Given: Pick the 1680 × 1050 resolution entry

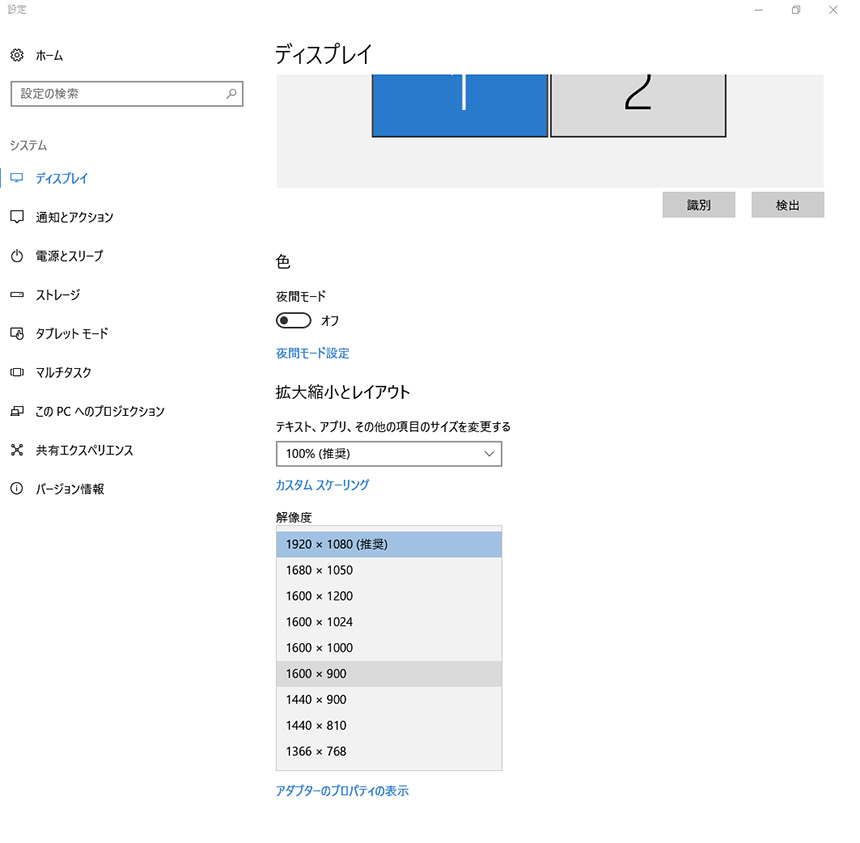Looking at the screenshot, I should click(388, 570).
